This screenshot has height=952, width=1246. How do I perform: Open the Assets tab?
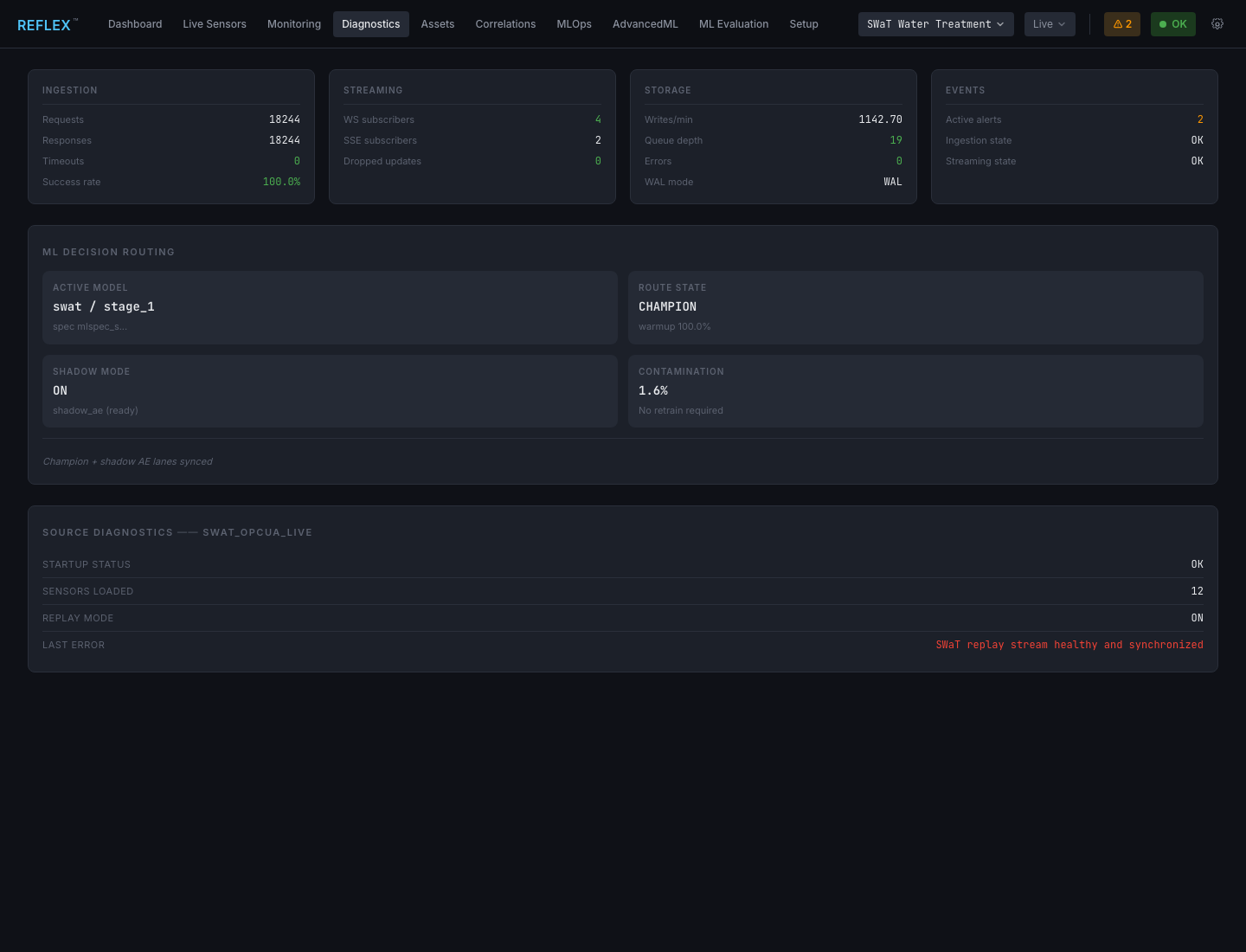[x=438, y=24]
